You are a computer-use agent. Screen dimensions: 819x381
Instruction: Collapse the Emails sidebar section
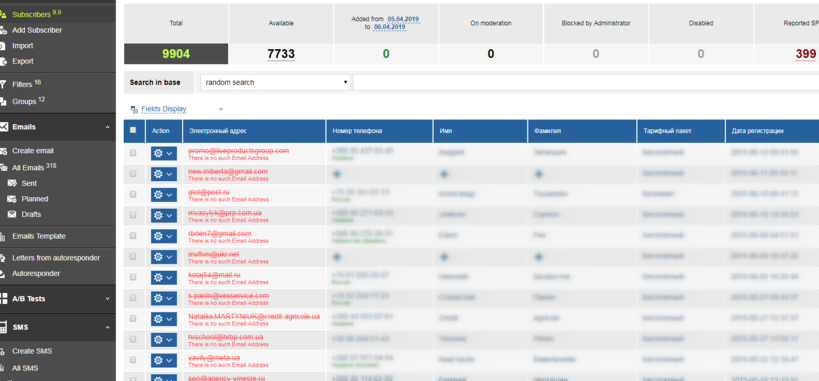[108, 127]
